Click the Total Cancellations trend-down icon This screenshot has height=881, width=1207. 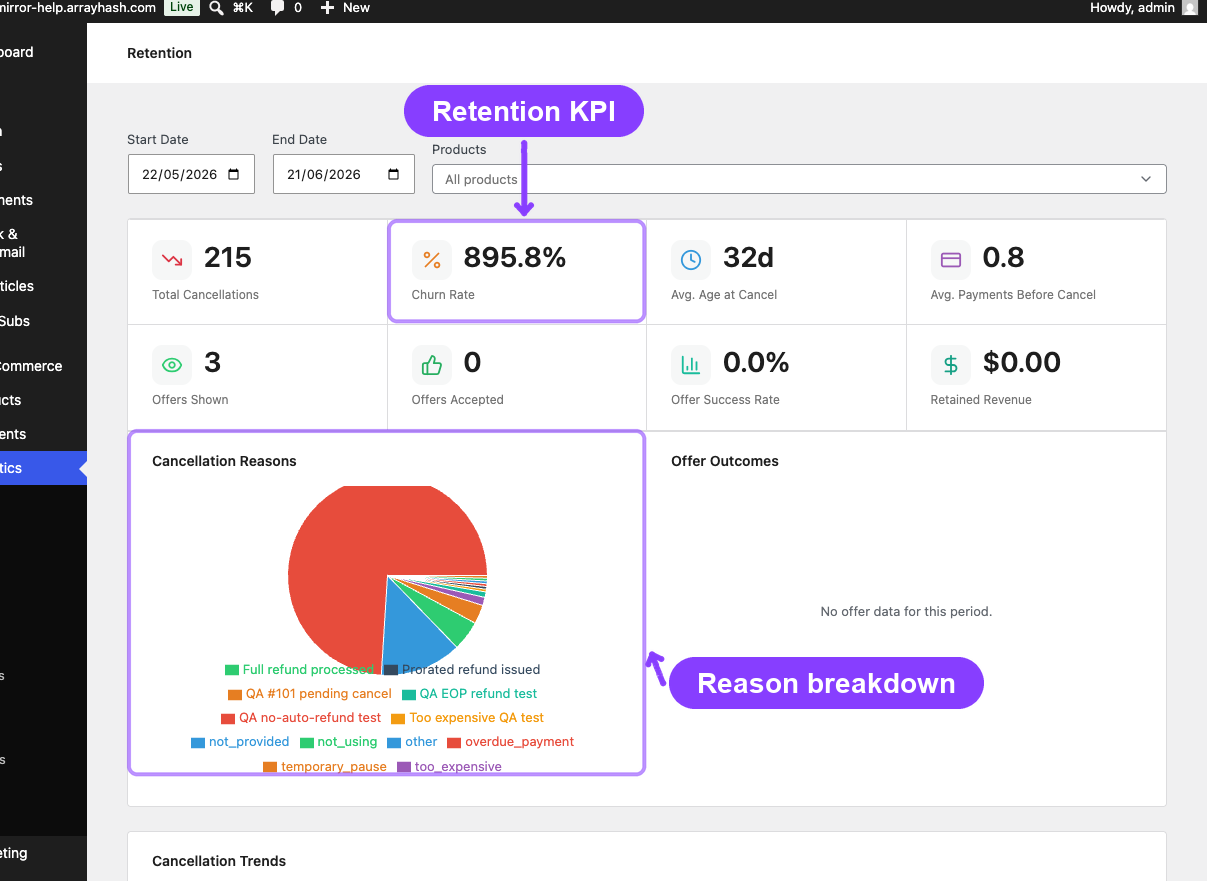(x=172, y=260)
